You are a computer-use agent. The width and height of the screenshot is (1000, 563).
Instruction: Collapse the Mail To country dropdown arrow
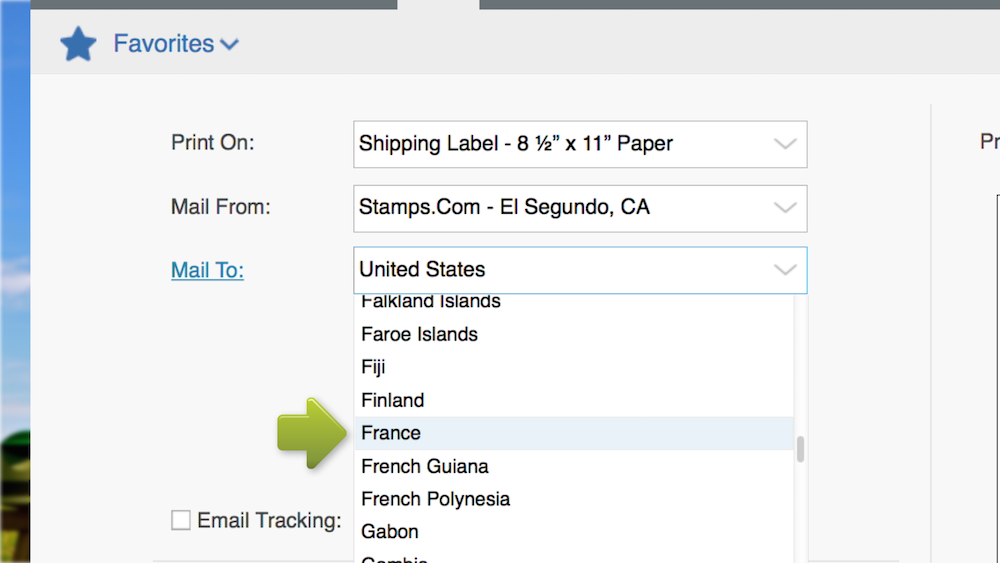pos(785,270)
